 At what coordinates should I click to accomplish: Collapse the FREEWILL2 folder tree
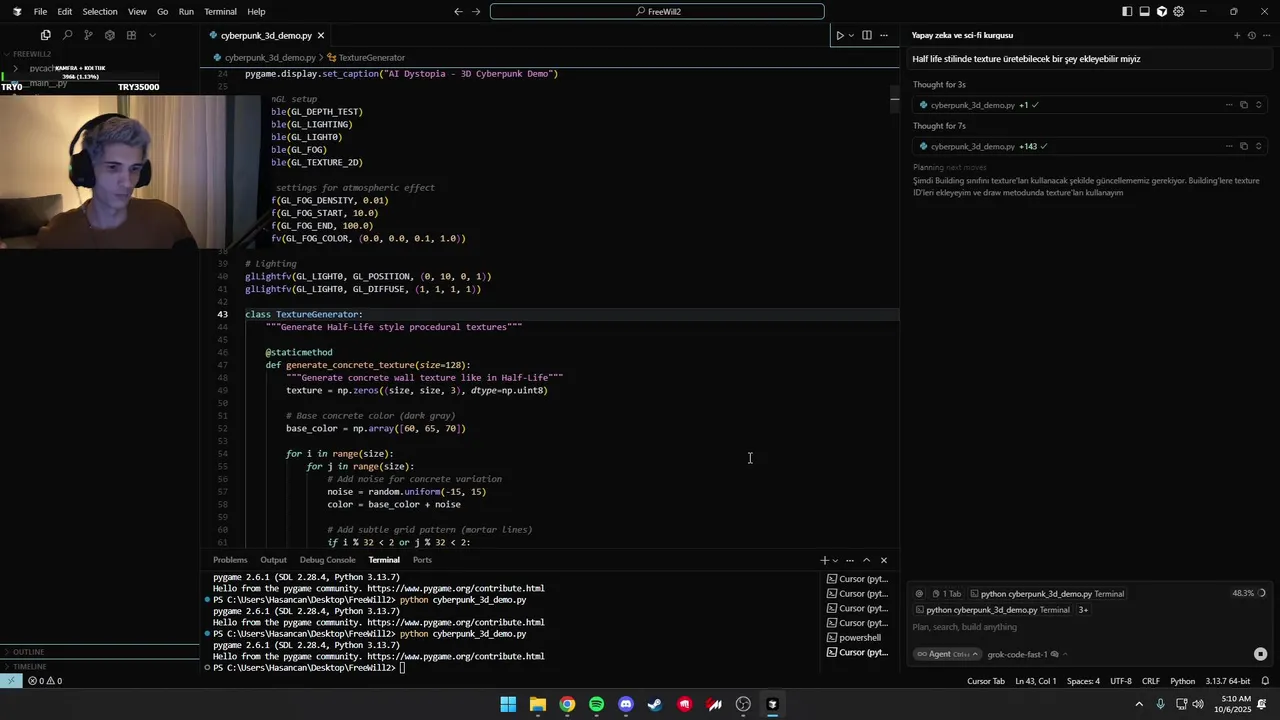click(30, 54)
